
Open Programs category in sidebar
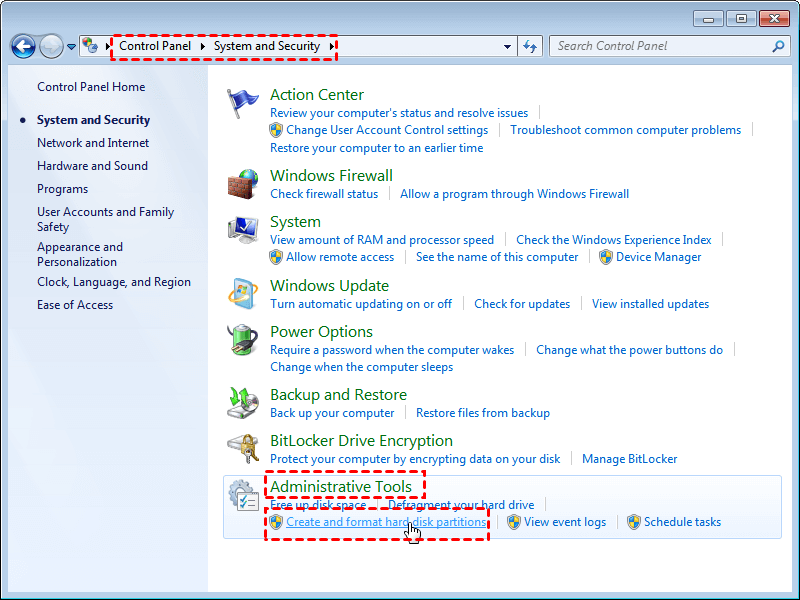[62, 189]
